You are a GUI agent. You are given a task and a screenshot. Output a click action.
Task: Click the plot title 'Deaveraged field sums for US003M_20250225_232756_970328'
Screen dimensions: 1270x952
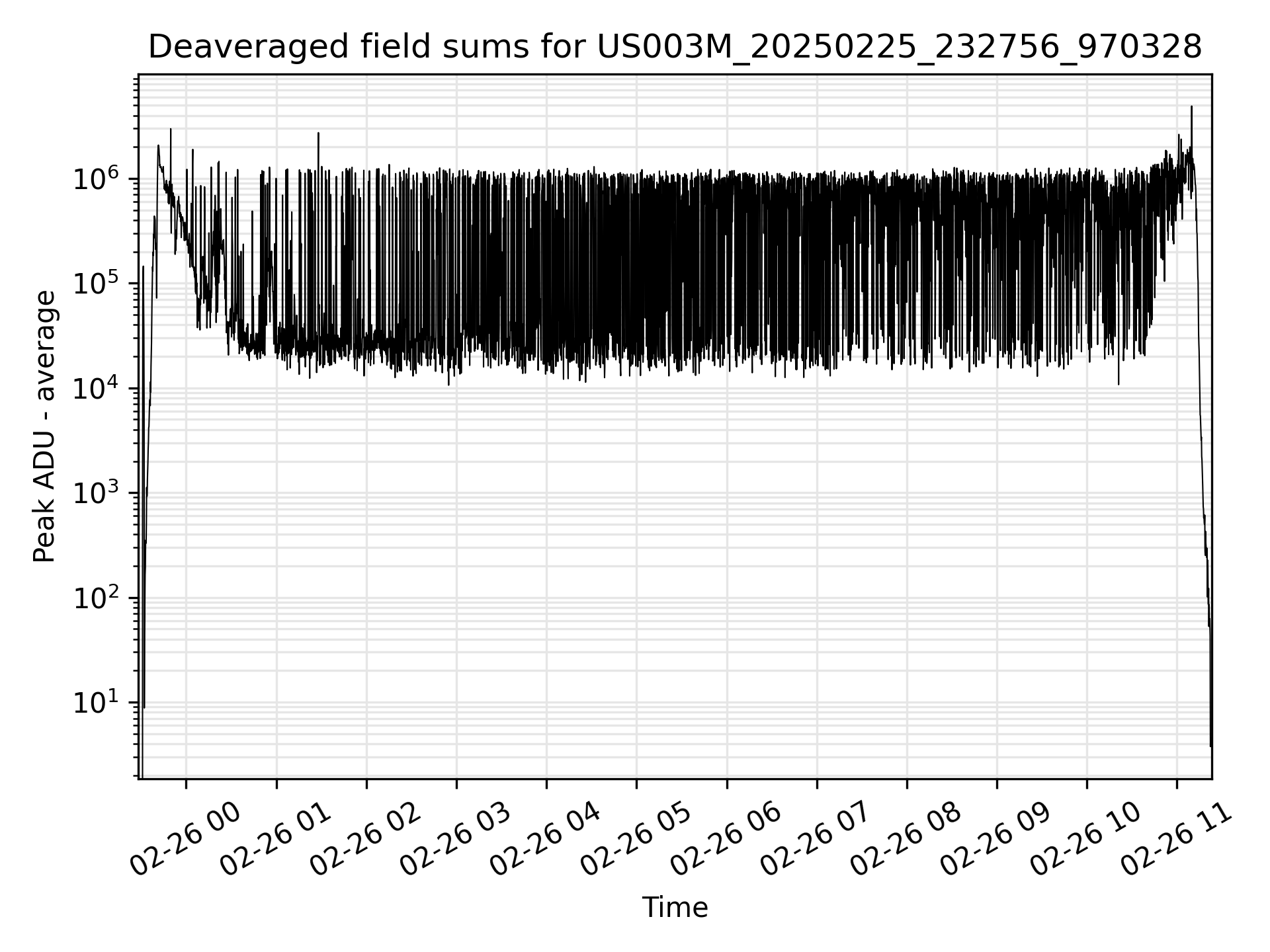(x=675, y=48)
